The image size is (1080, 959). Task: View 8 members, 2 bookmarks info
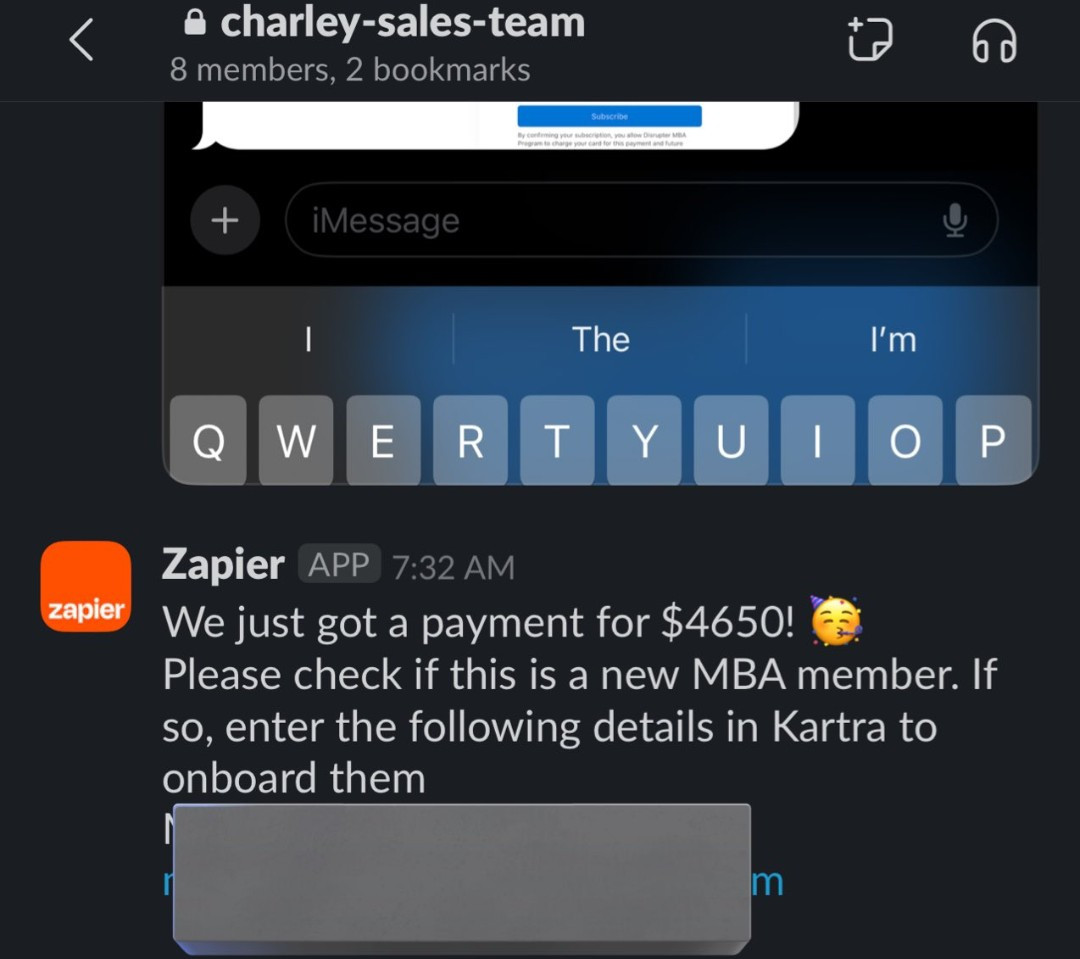tap(350, 70)
